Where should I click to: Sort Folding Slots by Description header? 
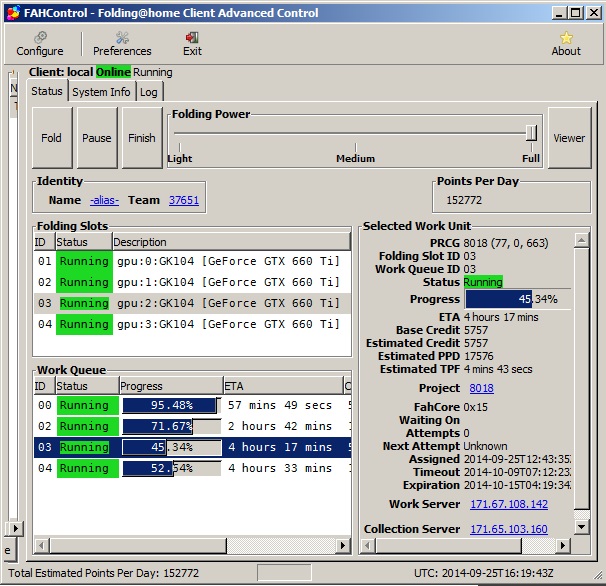pyautogui.click(x=232, y=242)
